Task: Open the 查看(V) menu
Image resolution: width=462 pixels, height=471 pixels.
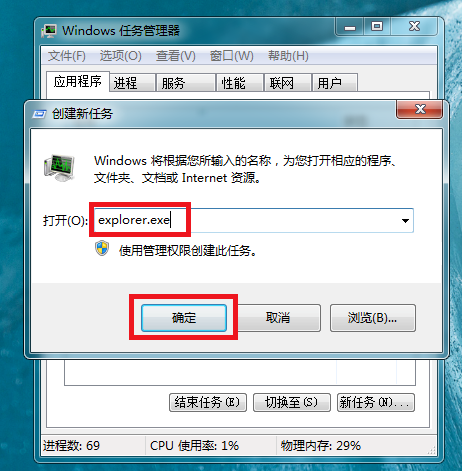Action: click(176, 56)
